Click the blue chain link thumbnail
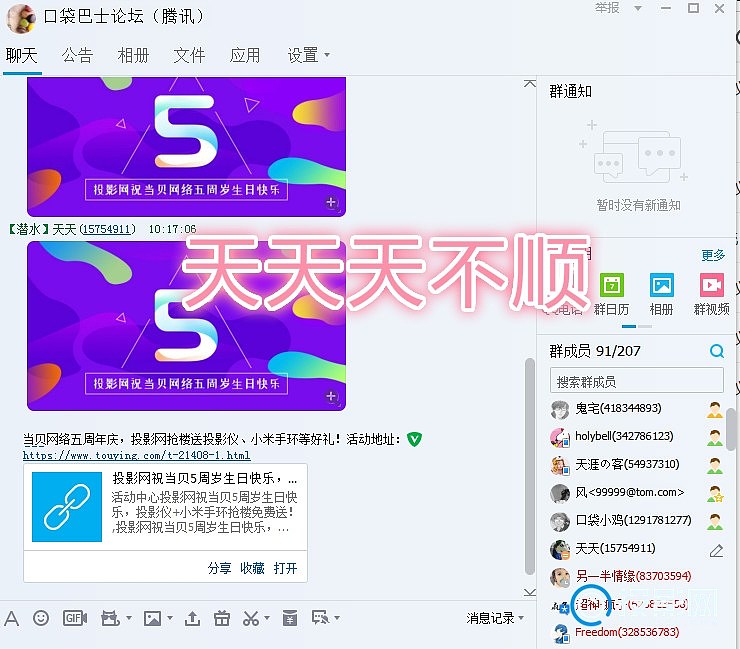The height and width of the screenshot is (649, 740). 67,507
